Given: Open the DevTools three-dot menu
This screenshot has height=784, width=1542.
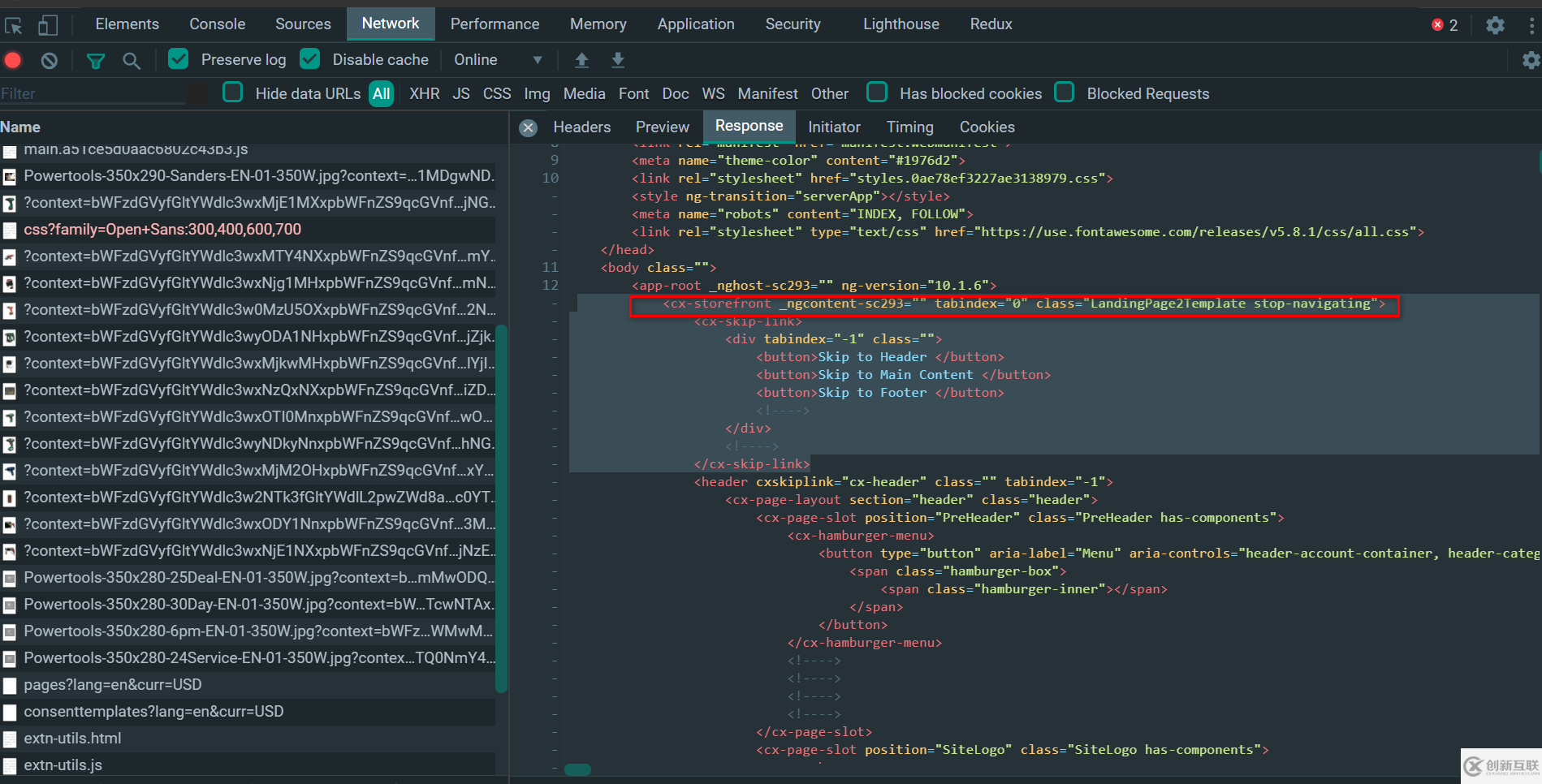Looking at the screenshot, I should [1531, 25].
